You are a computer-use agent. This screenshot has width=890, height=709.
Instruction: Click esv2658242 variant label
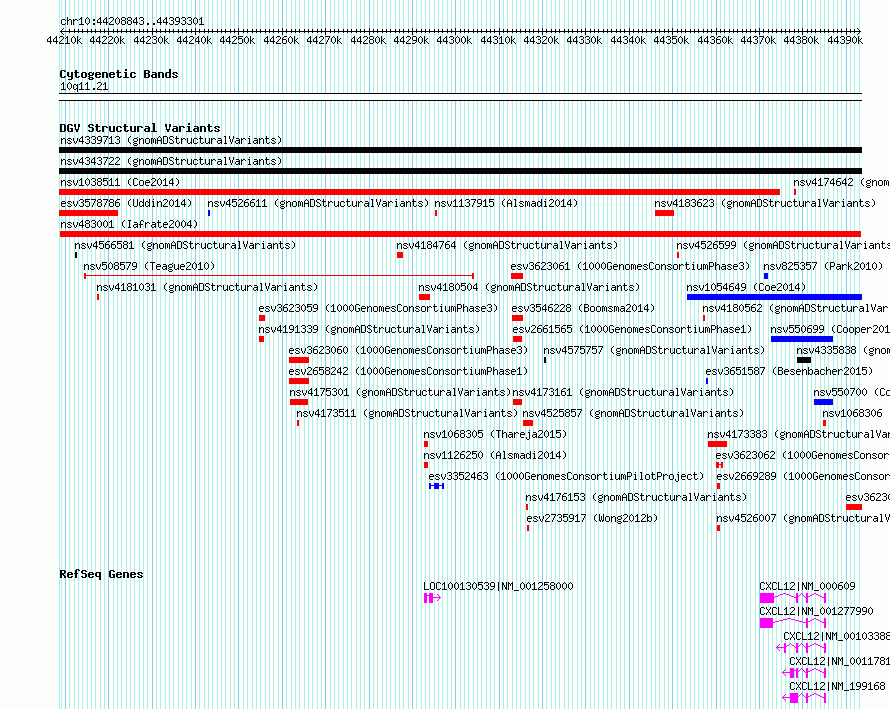pos(408,371)
